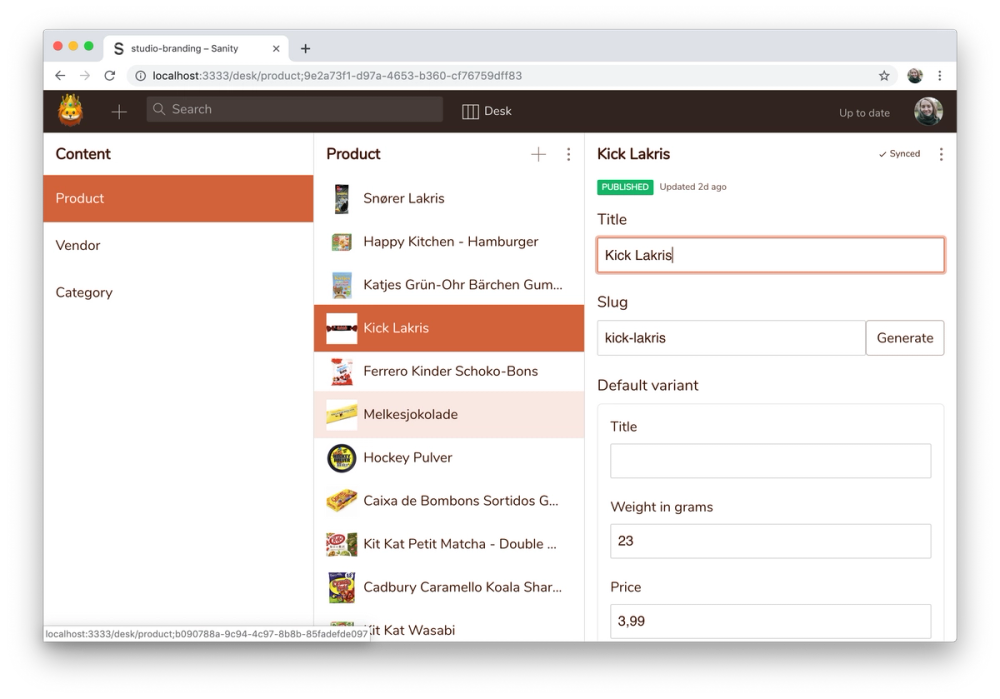Click the lion crown studio logo
This screenshot has width=1000, height=699.
click(70, 110)
